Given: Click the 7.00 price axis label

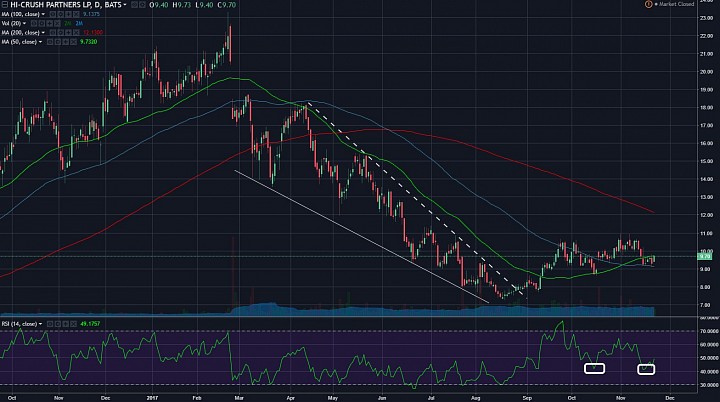Looking at the screenshot, I should pos(706,305).
